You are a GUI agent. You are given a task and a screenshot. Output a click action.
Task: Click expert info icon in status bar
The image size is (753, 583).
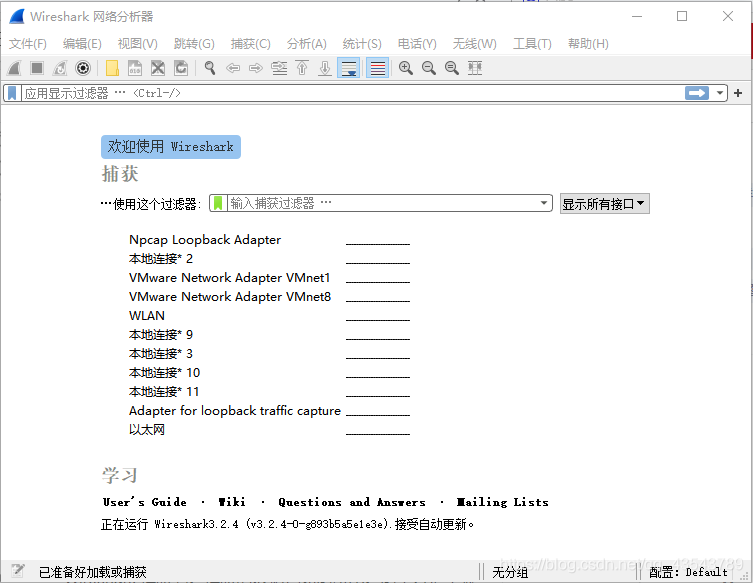click(18, 571)
